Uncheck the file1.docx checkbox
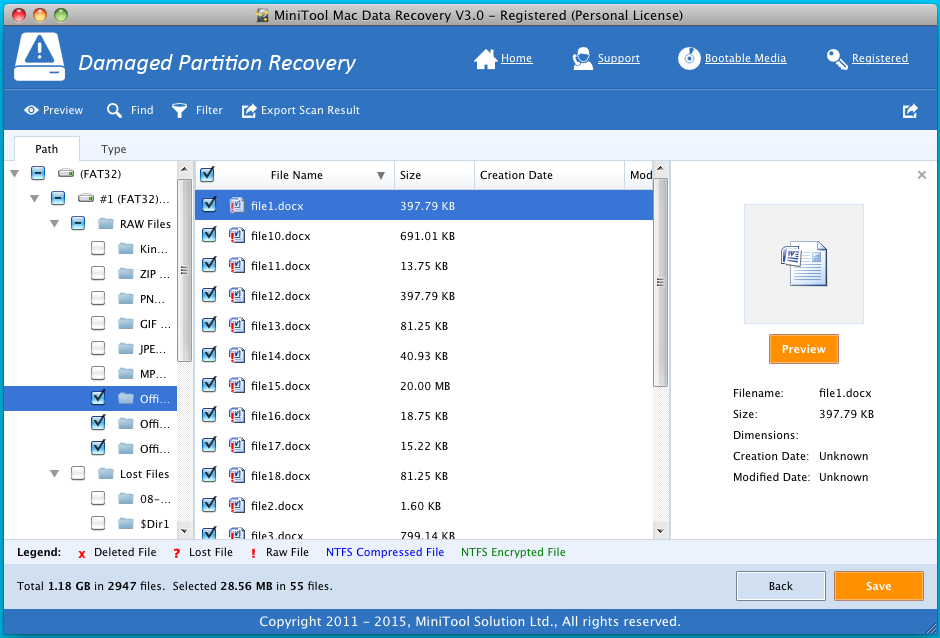Viewport: 940px width, 638px height. pos(209,205)
